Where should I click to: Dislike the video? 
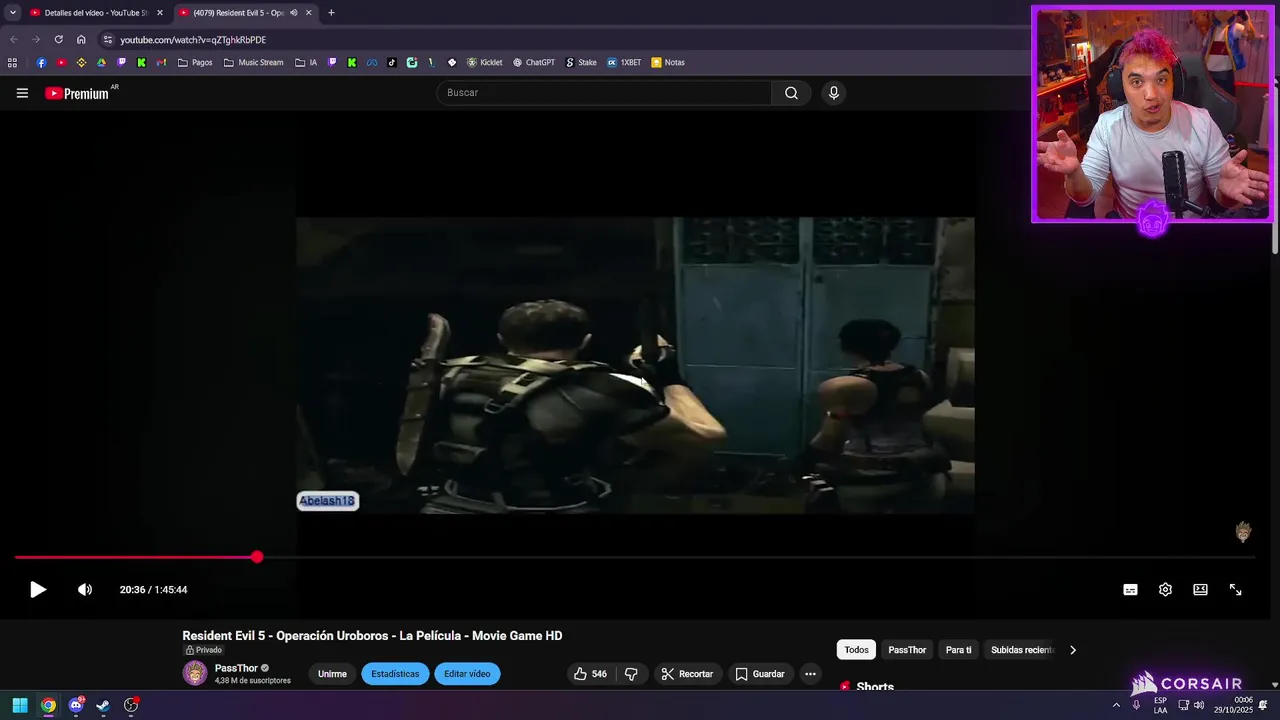(x=631, y=674)
